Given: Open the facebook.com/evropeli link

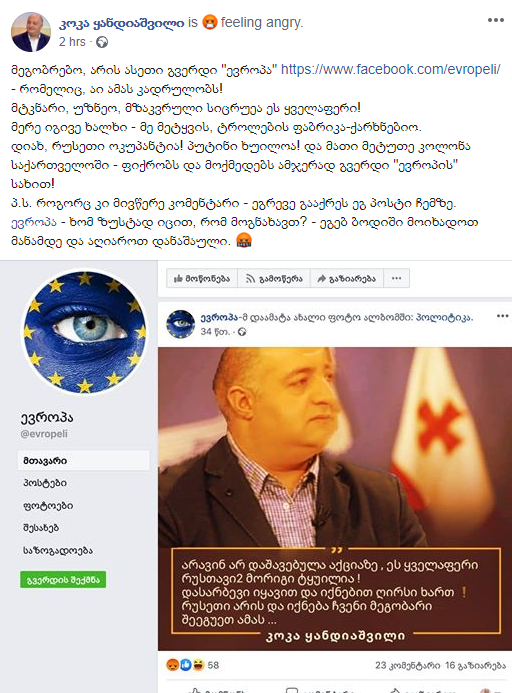Looking at the screenshot, I should tap(390, 69).
